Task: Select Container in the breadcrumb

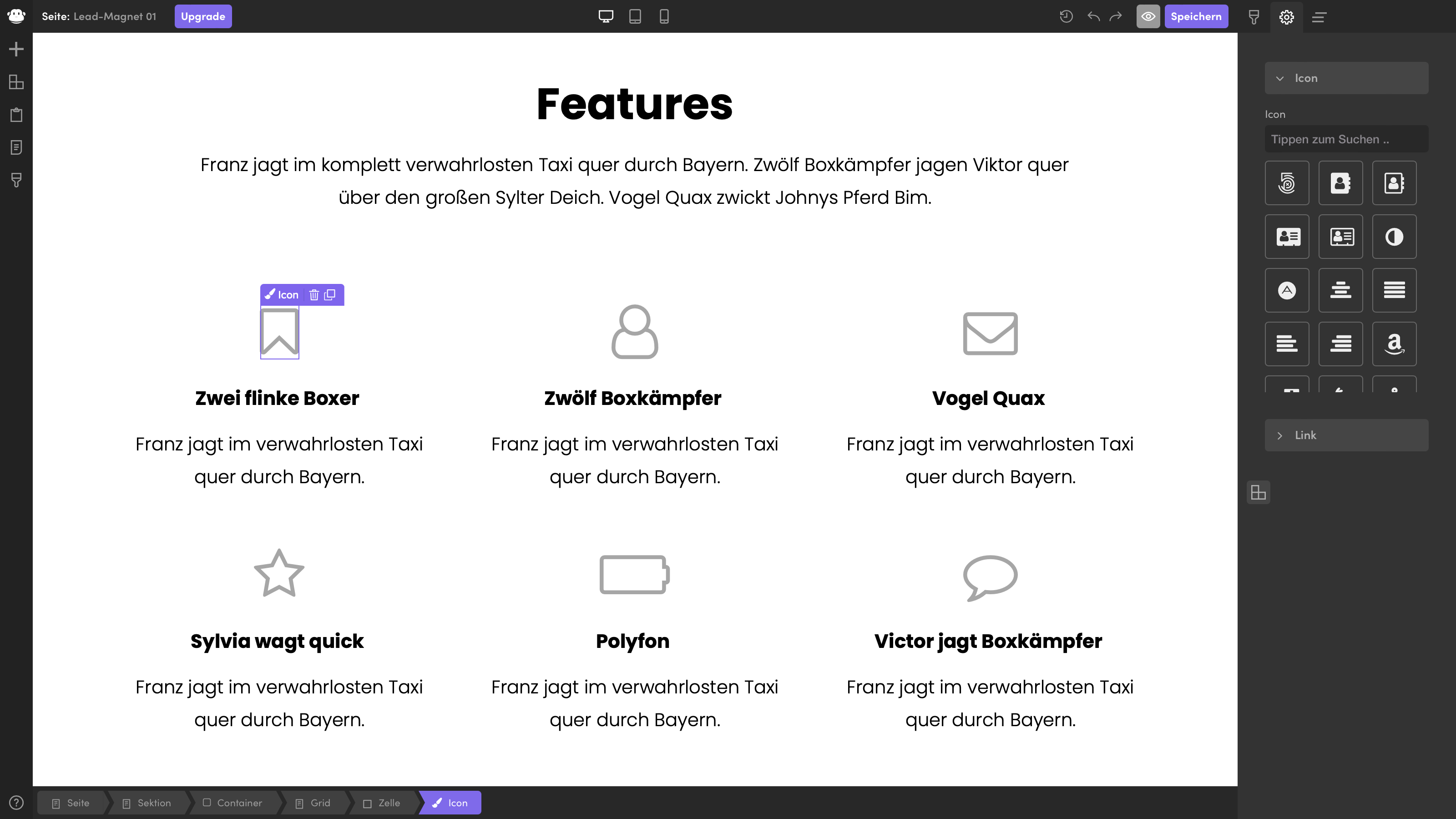Action: pos(233,803)
